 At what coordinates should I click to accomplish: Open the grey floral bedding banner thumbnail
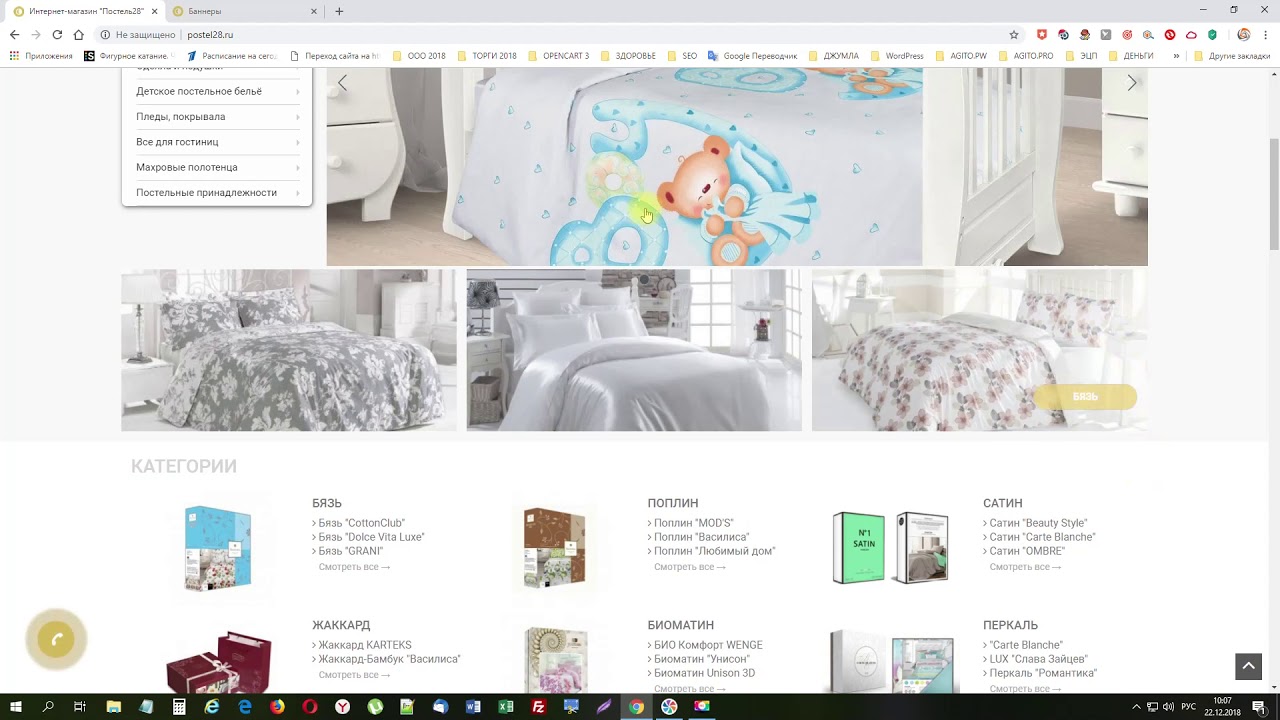tap(289, 350)
